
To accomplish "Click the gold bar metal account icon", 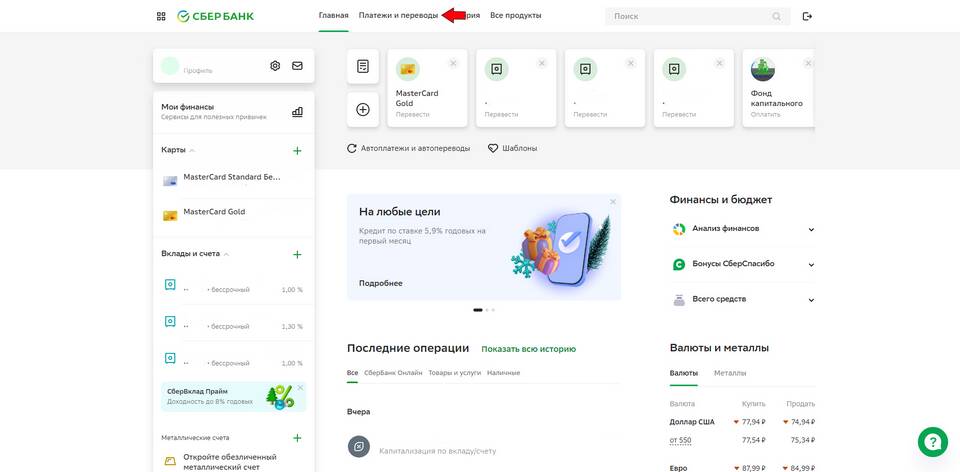I will tap(170, 461).
